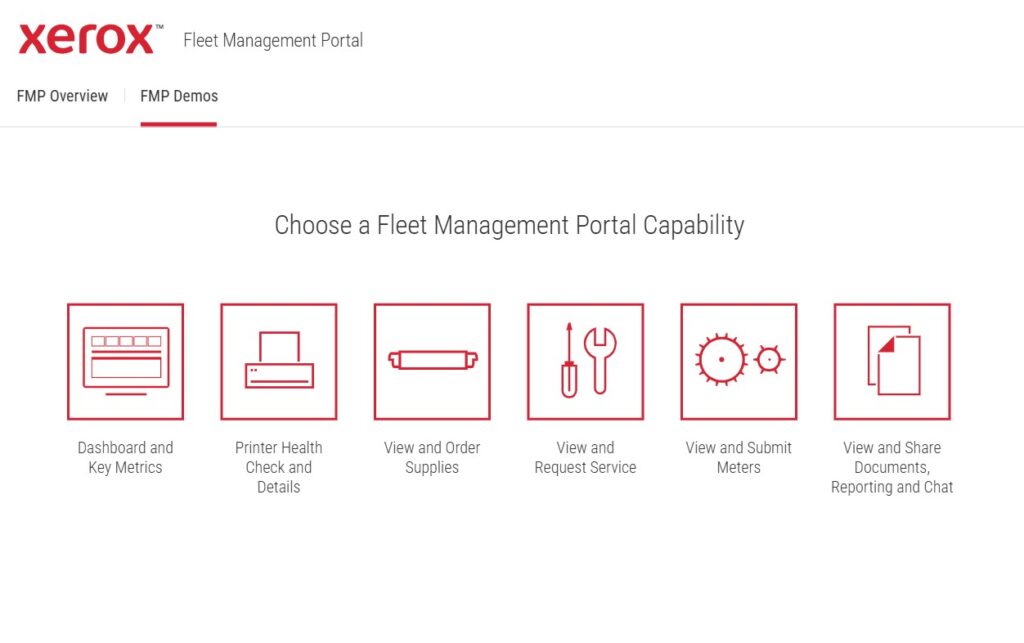
Task: Follow the View and Order Supplies link
Action: point(432,458)
